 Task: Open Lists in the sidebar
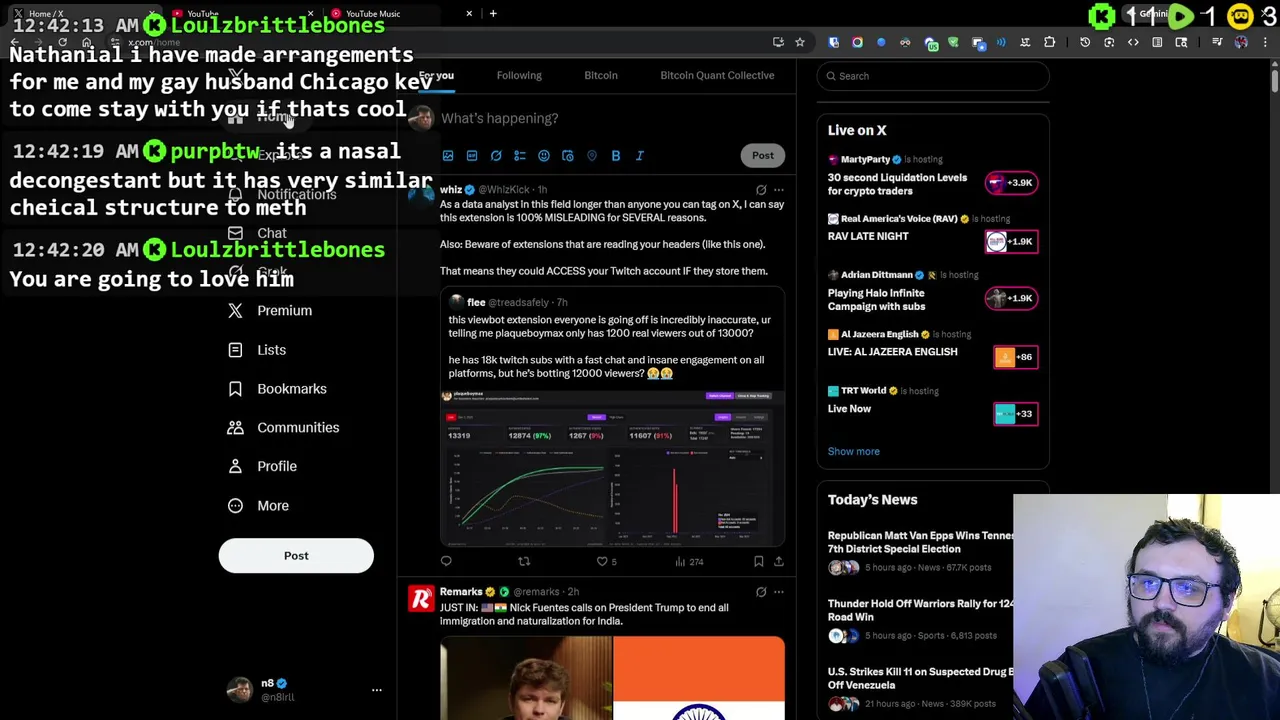[x=257, y=350]
